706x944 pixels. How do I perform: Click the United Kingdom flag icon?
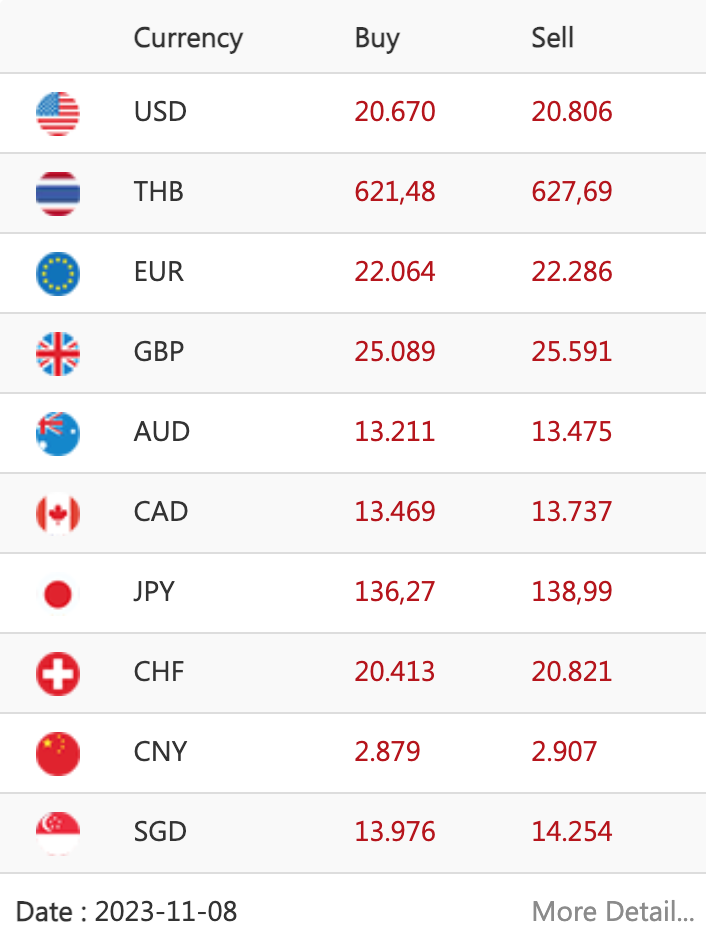58,353
